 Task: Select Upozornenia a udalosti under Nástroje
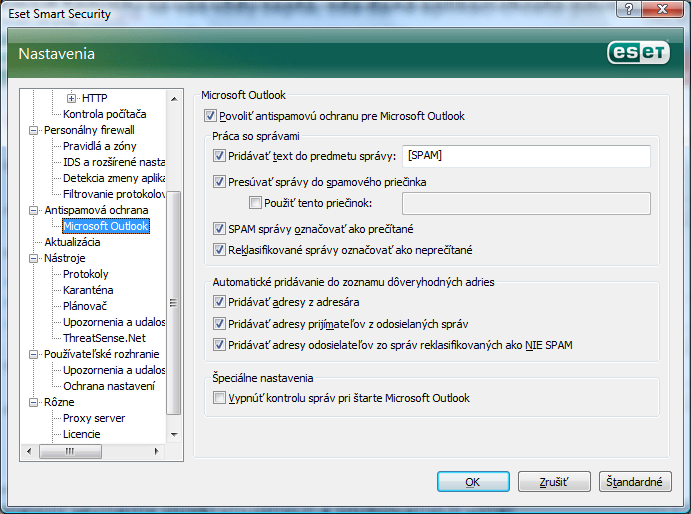(x=114, y=322)
